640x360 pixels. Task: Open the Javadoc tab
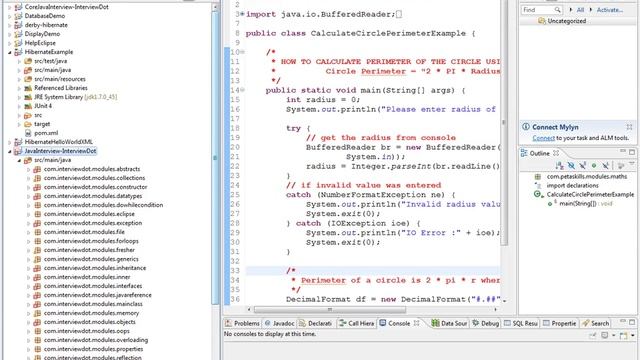coord(279,323)
